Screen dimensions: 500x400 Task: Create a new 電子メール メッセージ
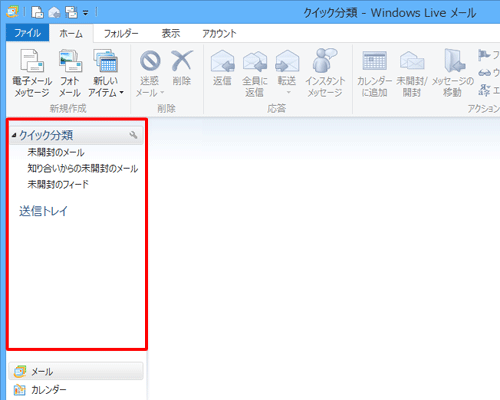(x=32, y=73)
